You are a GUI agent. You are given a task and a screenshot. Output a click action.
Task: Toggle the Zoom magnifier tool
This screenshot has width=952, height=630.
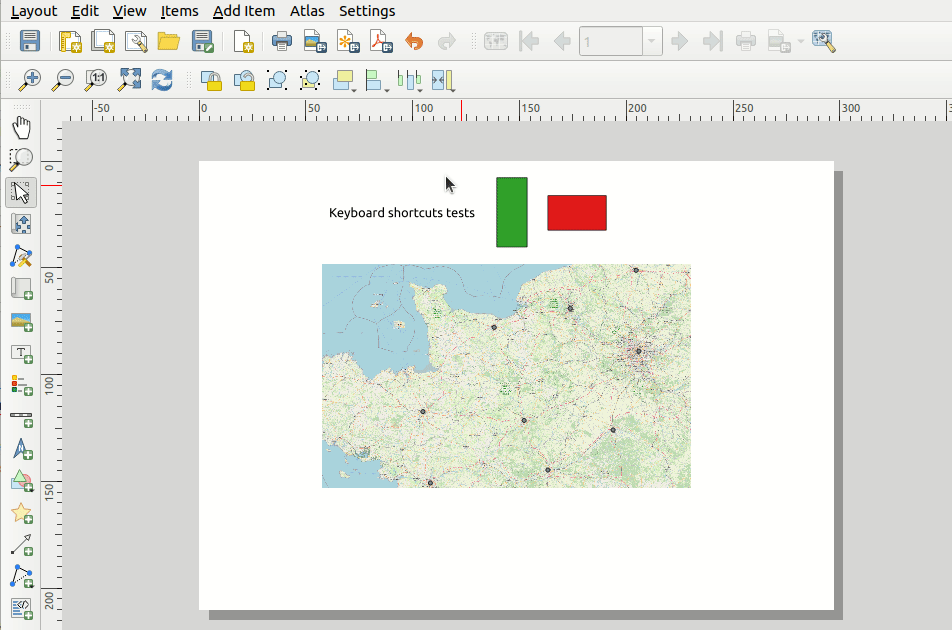21,159
